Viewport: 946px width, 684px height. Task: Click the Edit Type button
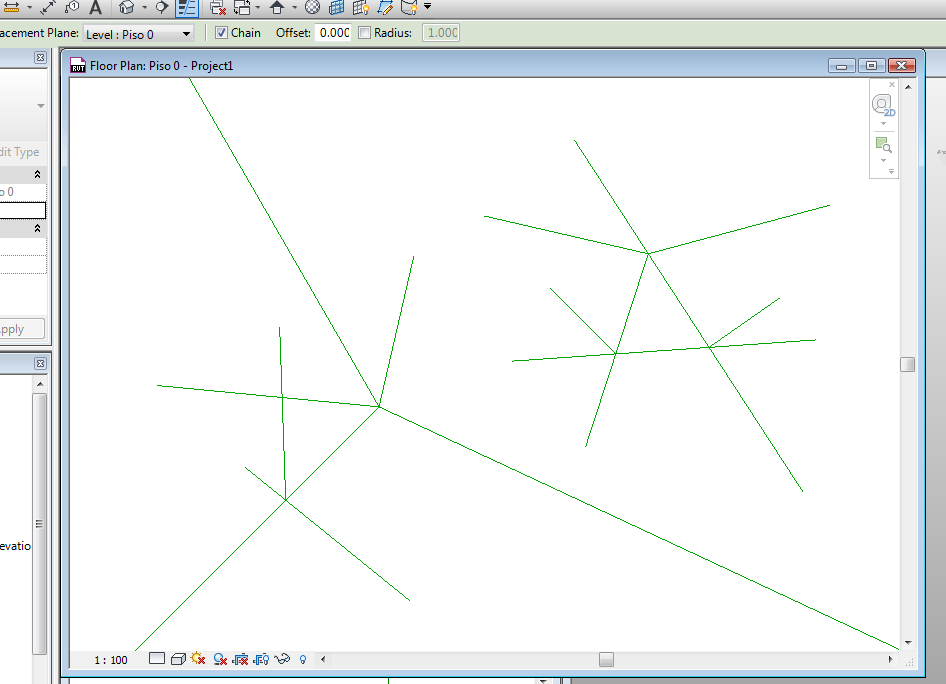pyautogui.click(x=19, y=152)
